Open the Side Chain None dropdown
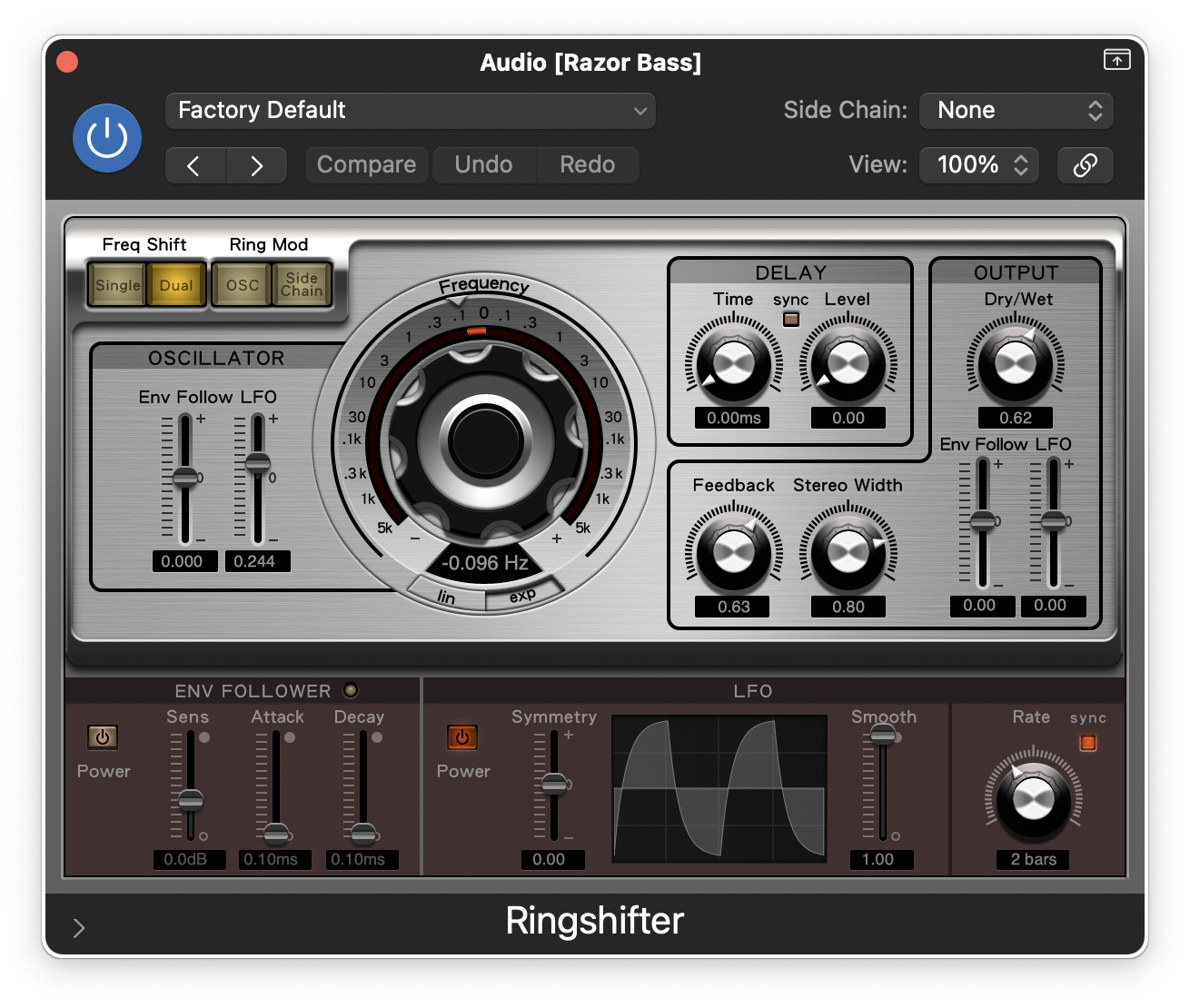 (x=1016, y=111)
